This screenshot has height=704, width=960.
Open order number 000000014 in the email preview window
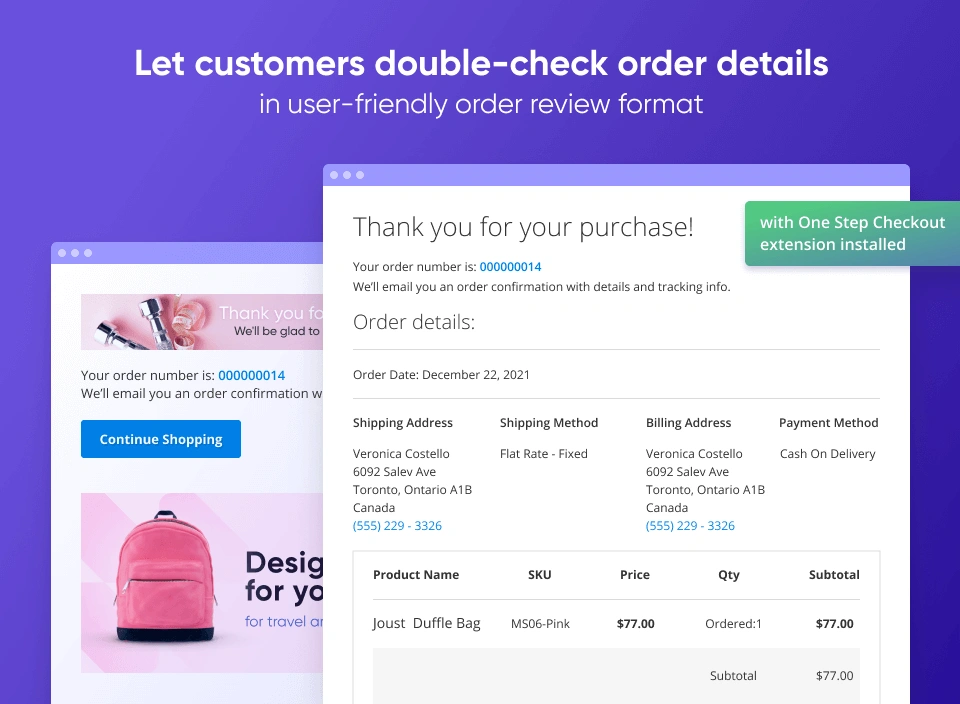pyautogui.click(x=251, y=375)
